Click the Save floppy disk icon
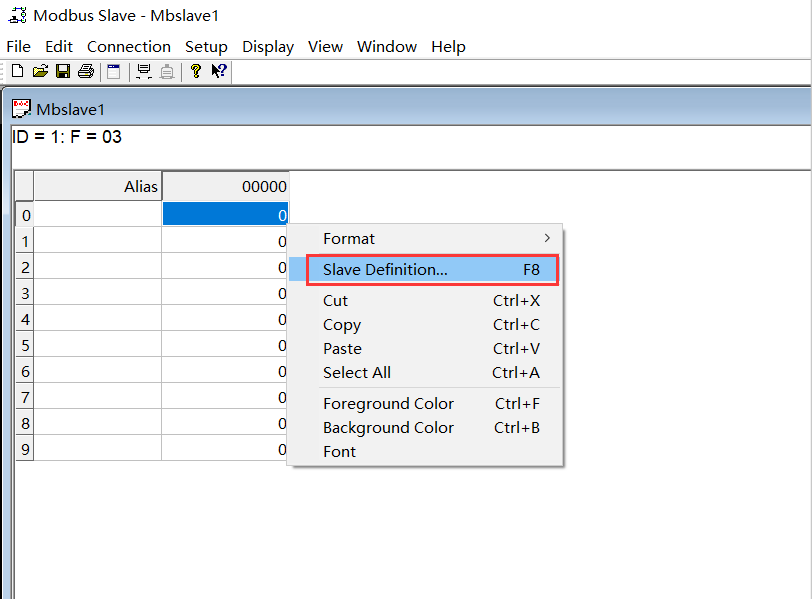Image resolution: width=812 pixels, height=599 pixels. (x=62, y=71)
